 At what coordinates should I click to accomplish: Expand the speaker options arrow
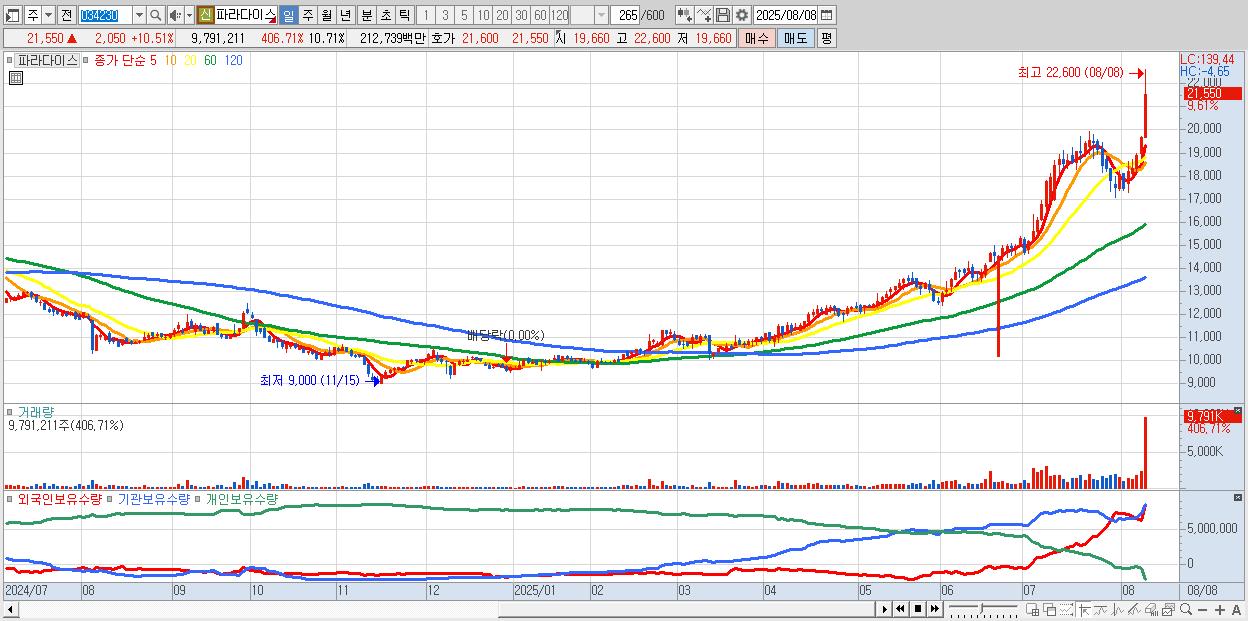[x=189, y=15]
